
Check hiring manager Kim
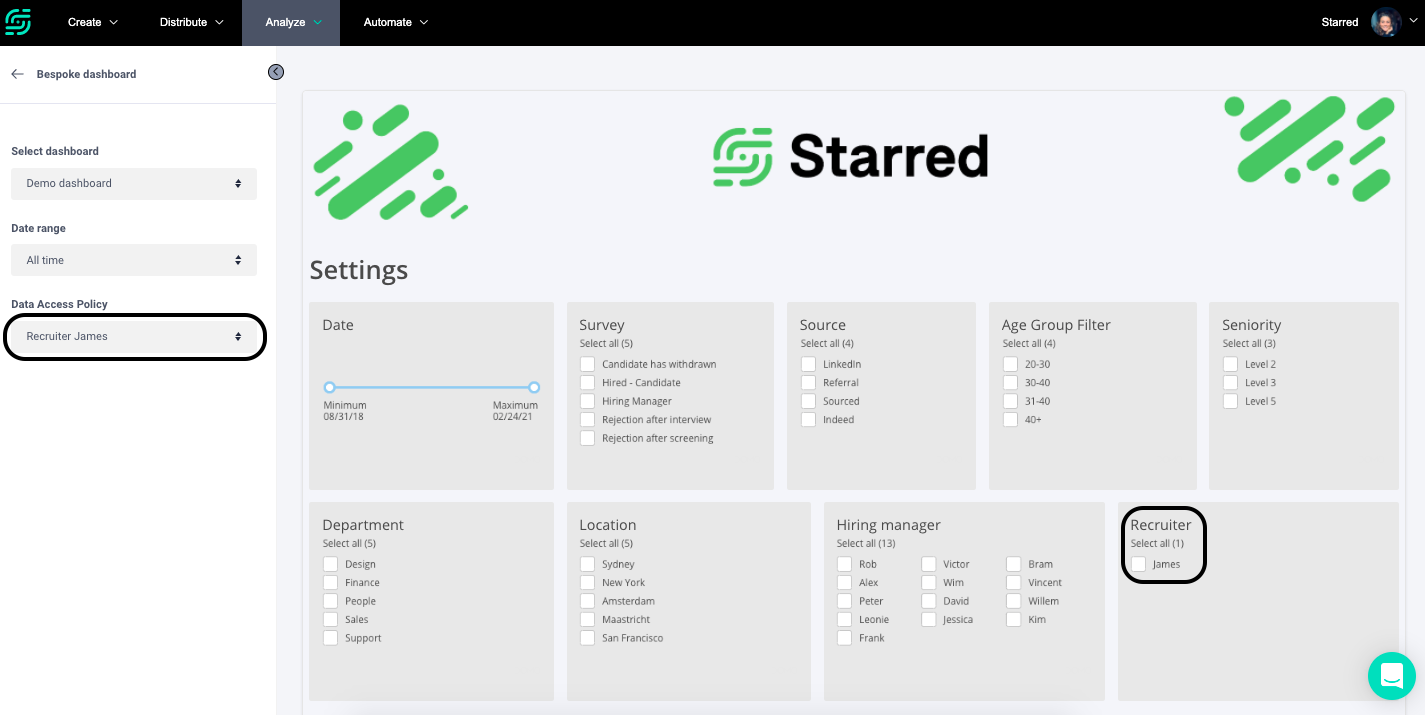[1014, 620]
